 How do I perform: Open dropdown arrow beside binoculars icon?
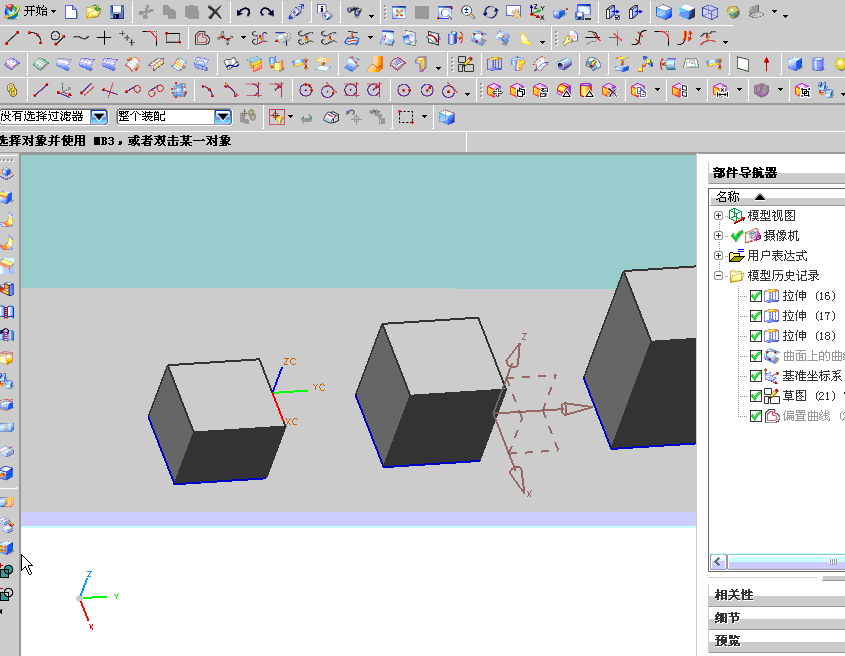tap(371, 15)
